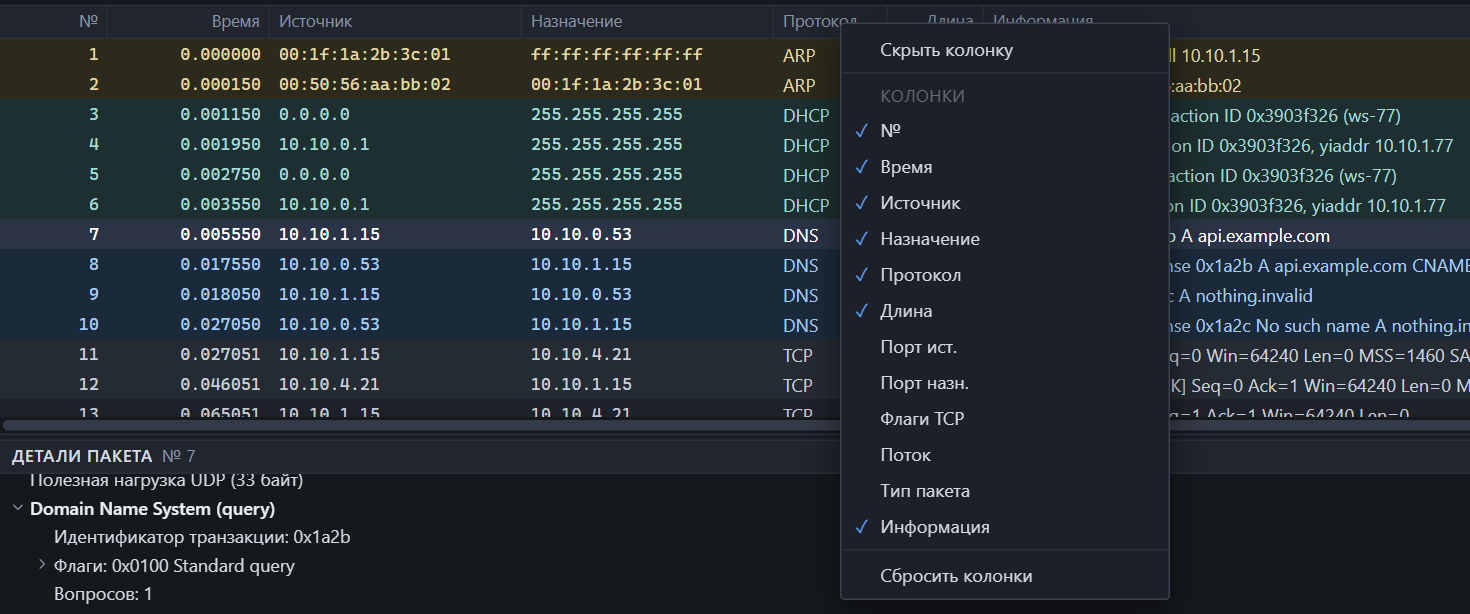Uncheck 'Протокол' in the columns menu

(x=1005, y=275)
